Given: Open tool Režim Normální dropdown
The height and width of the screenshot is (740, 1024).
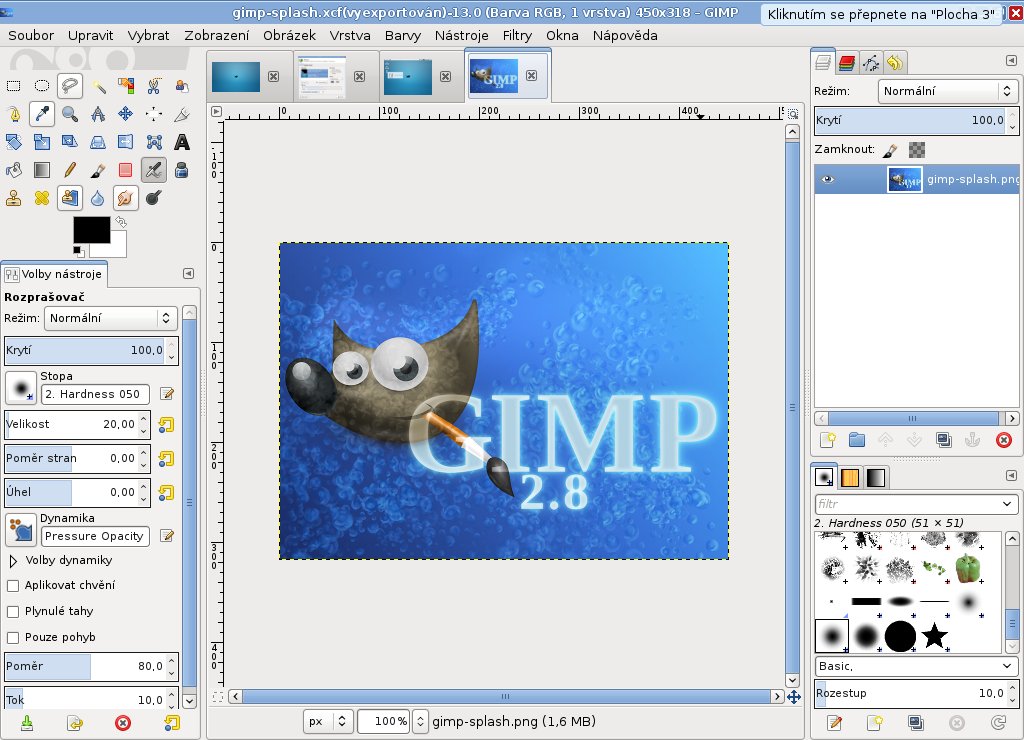Looking at the screenshot, I should click(x=110, y=318).
